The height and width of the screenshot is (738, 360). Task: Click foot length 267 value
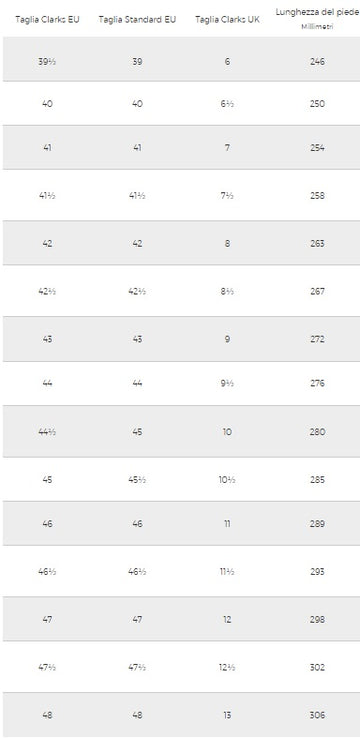(x=318, y=291)
